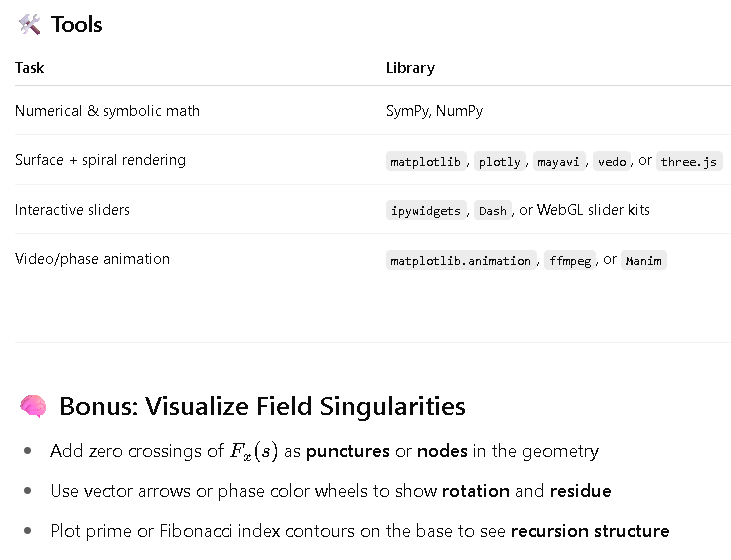This screenshot has height=560, width=731.
Task: Click the ipywidgets code tag
Action: click(x=426, y=210)
